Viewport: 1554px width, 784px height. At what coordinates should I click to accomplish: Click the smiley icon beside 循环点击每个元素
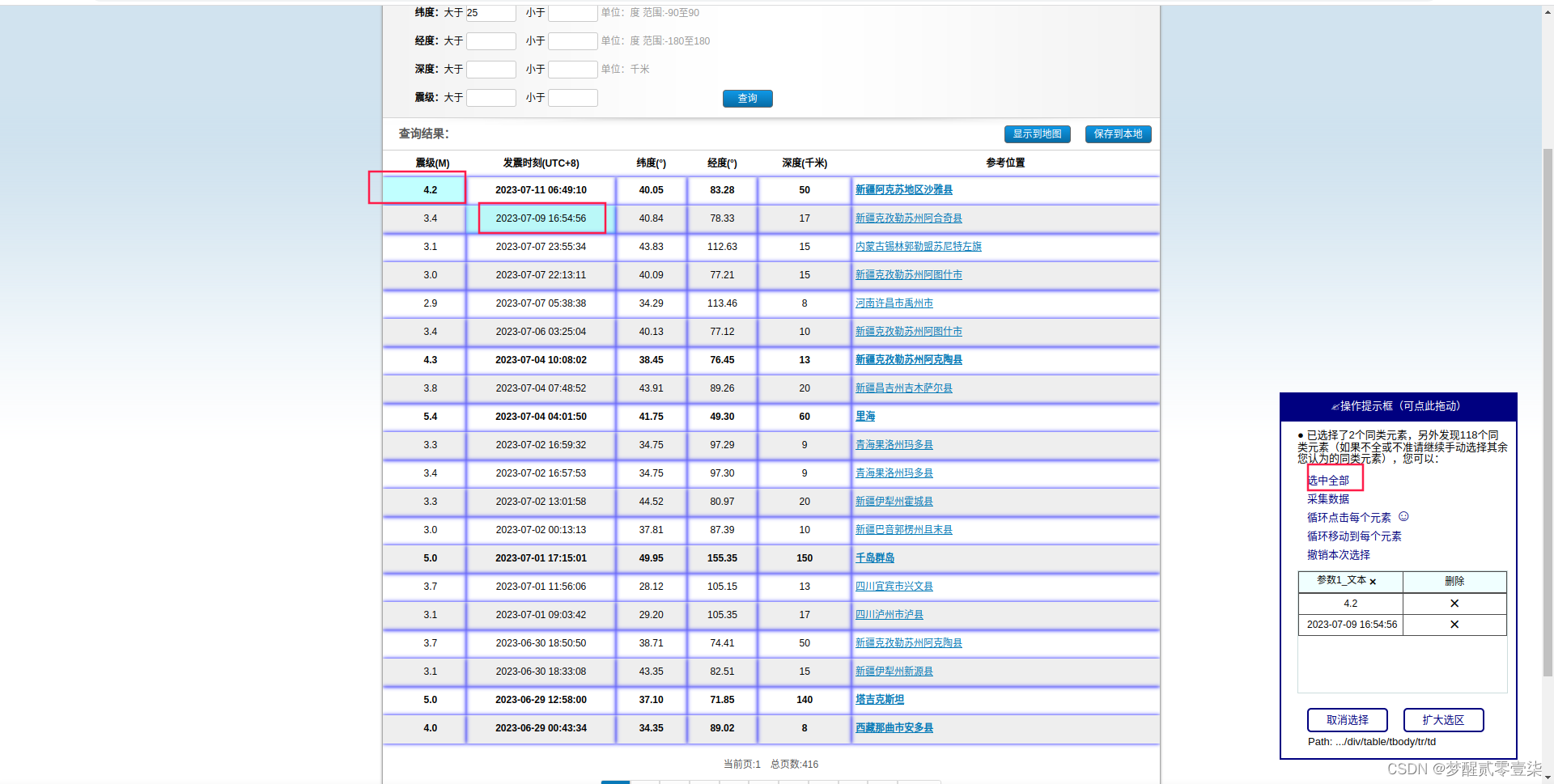(x=1403, y=516)
